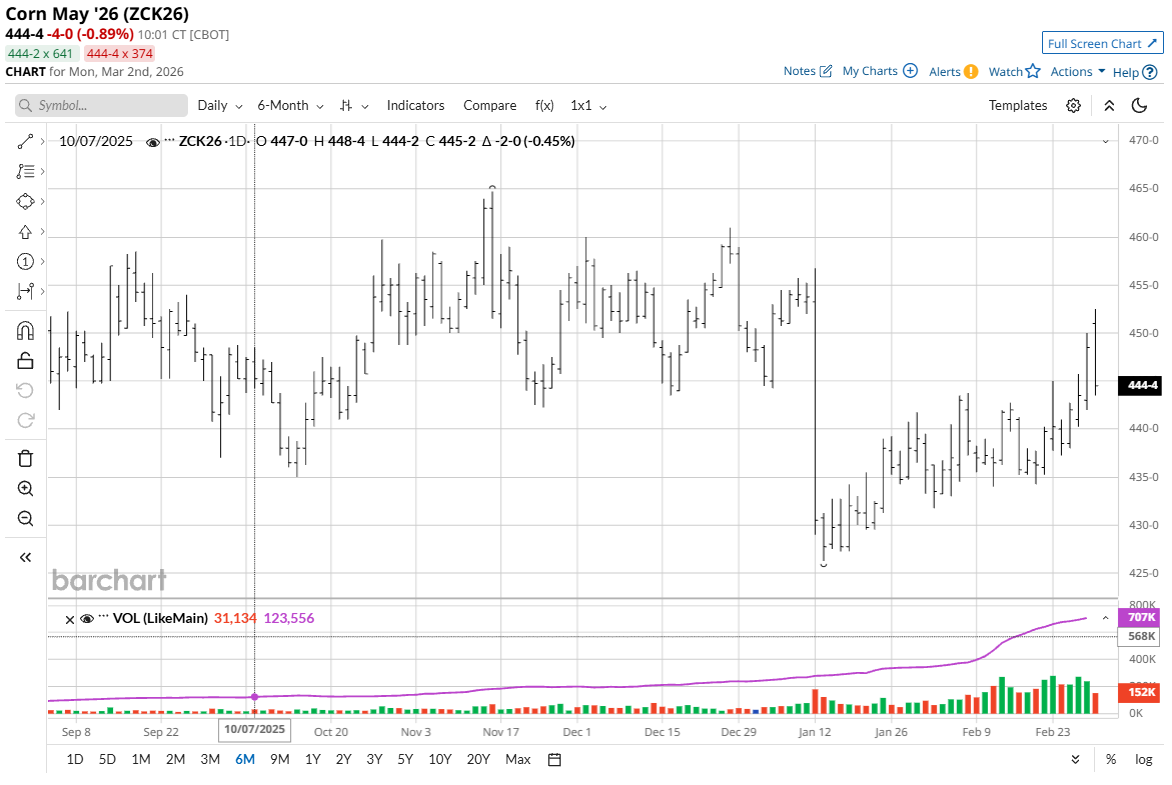Select the arrow marker tool
This screenshot has height=785, width=1172.
(x=25, y=232)
